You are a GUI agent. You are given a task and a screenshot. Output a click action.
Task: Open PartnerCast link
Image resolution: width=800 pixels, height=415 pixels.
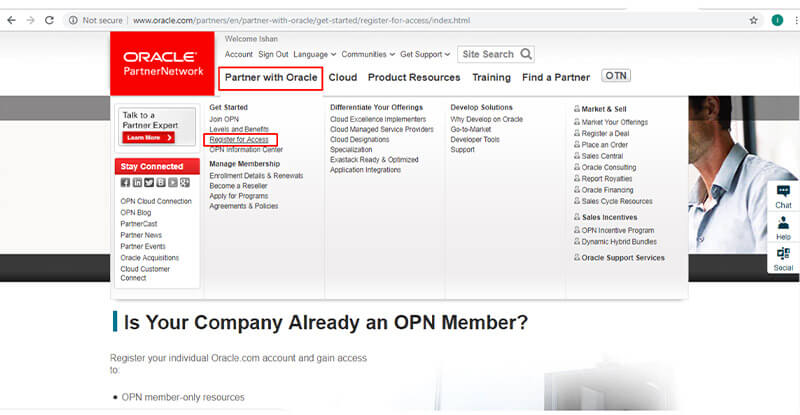[x=139, y=224]
